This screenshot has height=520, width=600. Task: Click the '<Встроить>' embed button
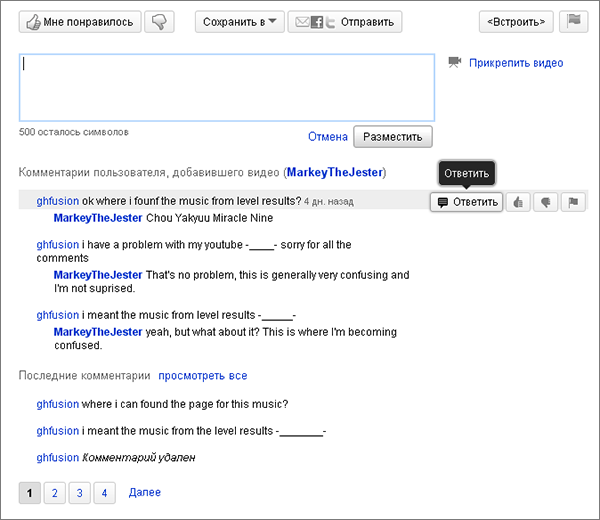pyautogui.click(x=515, y=21)
